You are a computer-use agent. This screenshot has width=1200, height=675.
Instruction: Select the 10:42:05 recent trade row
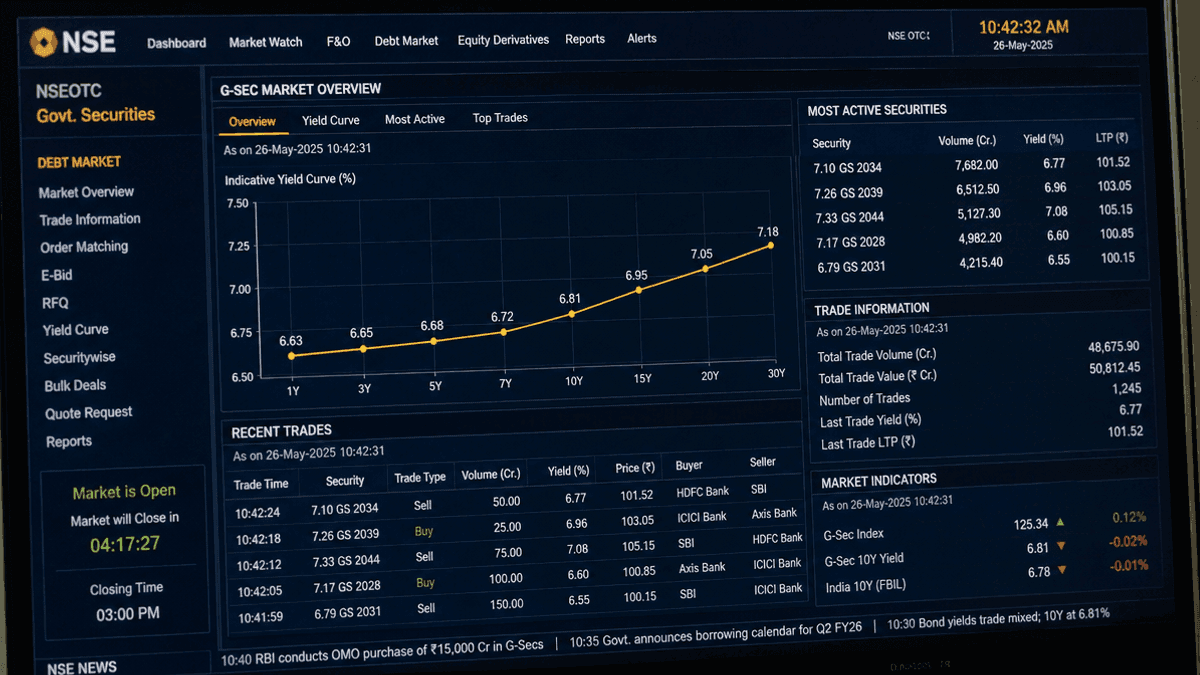pyautogui.click(x=518, y=576)
